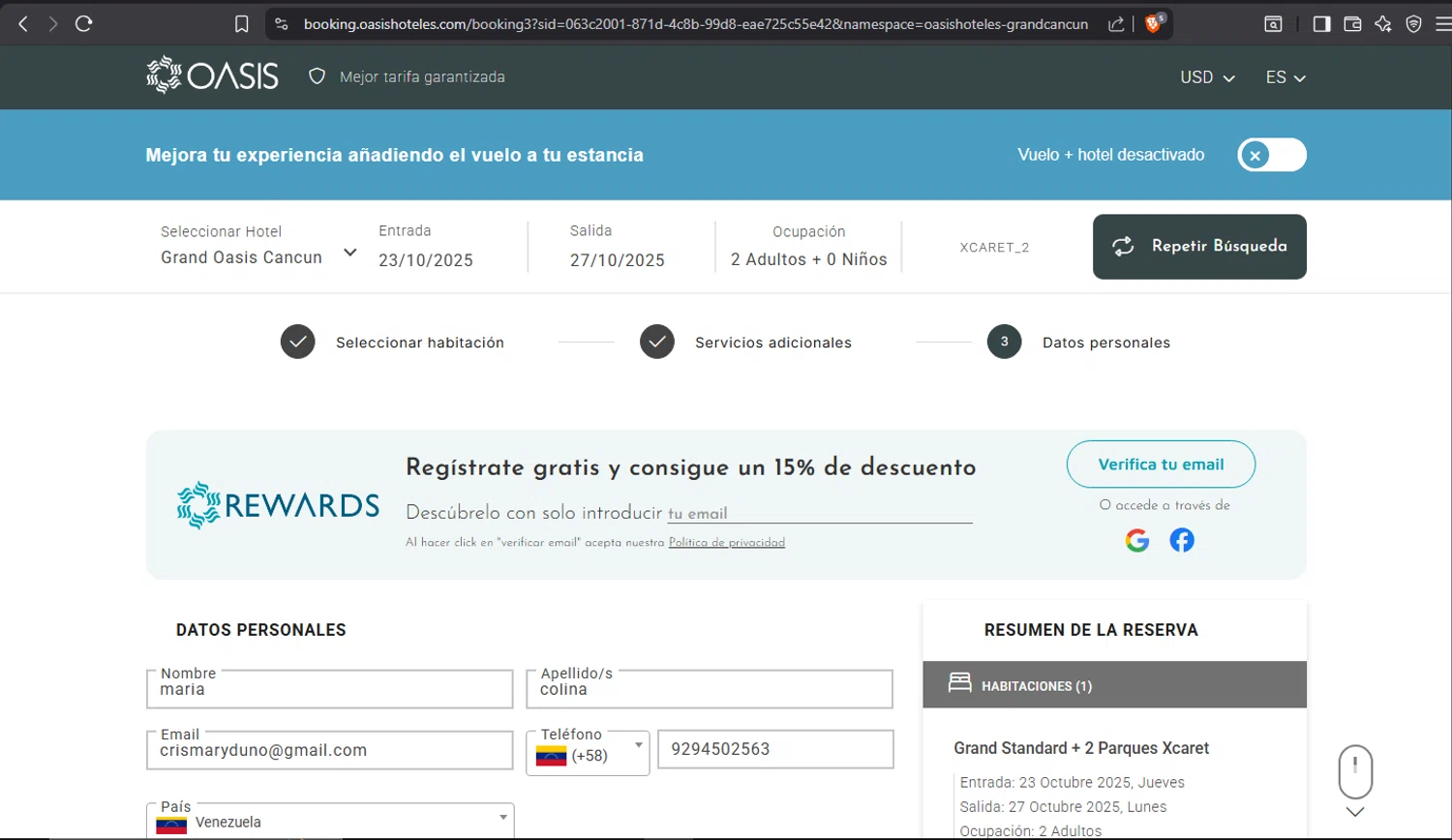This screenshot has width=1452, height=840.
Task: Click the Vuelo + hotel desactivado label
Action: click(x=1111, y=155)
